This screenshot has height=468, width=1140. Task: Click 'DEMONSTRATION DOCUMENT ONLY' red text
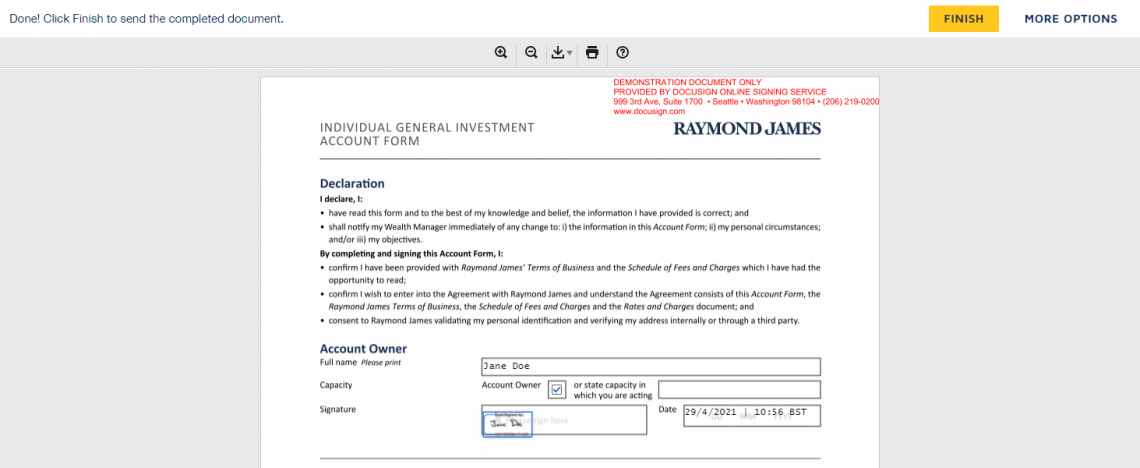[x=688, y=83]
